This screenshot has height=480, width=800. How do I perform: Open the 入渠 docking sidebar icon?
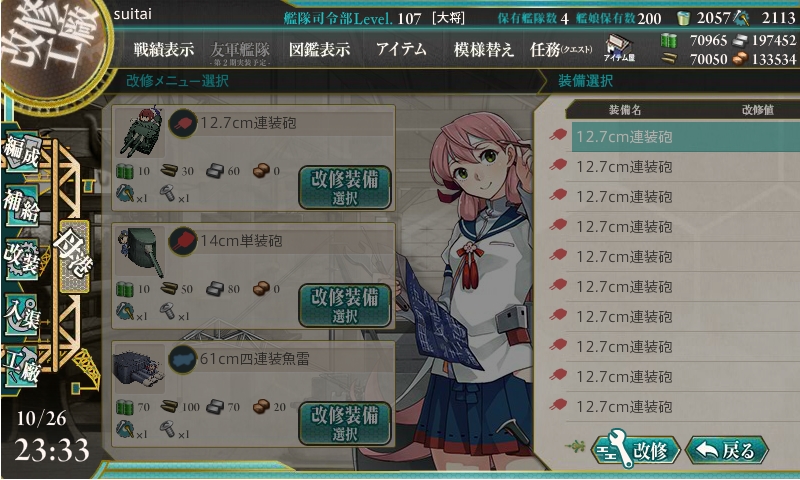(x=21, y=314)
